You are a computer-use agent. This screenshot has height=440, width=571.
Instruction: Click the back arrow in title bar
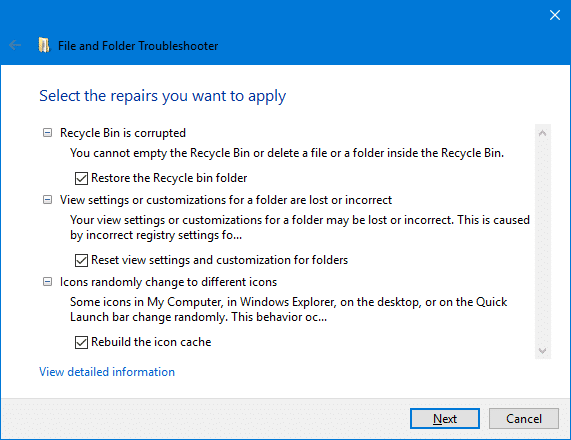[x=15, y=46]
